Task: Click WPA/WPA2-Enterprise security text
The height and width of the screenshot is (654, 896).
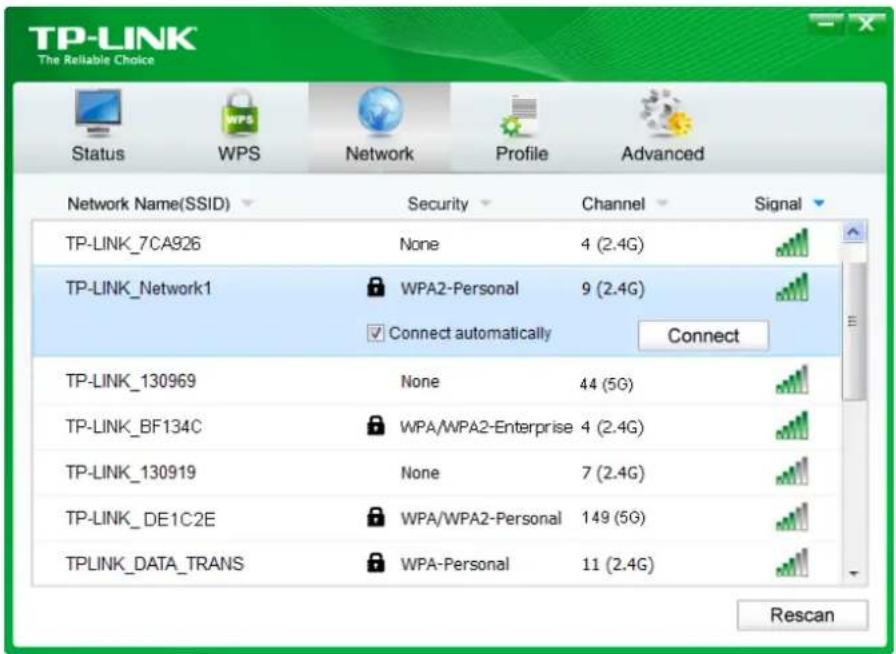Action: 486,426
